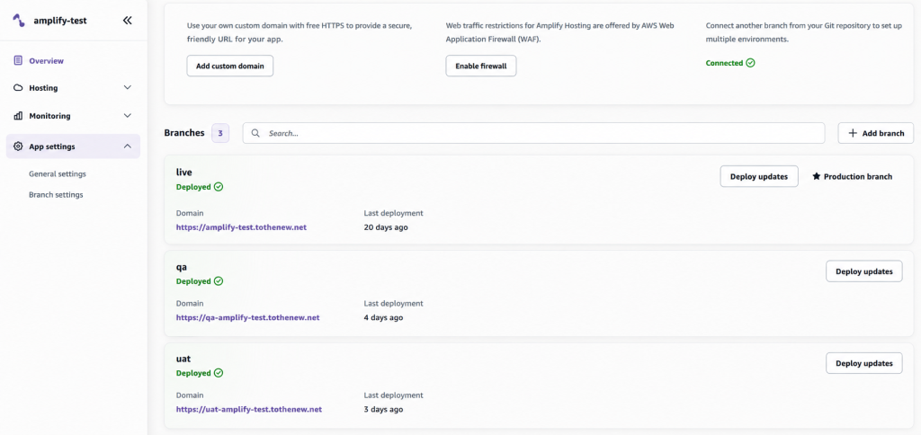921x435 pixels.
Task: Expand the Monitoring section chevron
Action: click(127, 116)
